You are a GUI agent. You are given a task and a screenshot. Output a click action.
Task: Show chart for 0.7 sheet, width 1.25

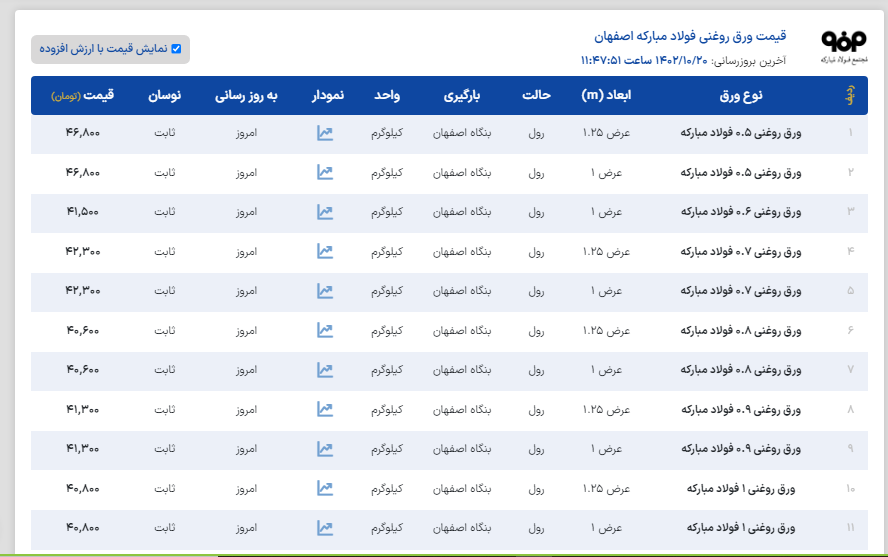click(x=324, y=252)
